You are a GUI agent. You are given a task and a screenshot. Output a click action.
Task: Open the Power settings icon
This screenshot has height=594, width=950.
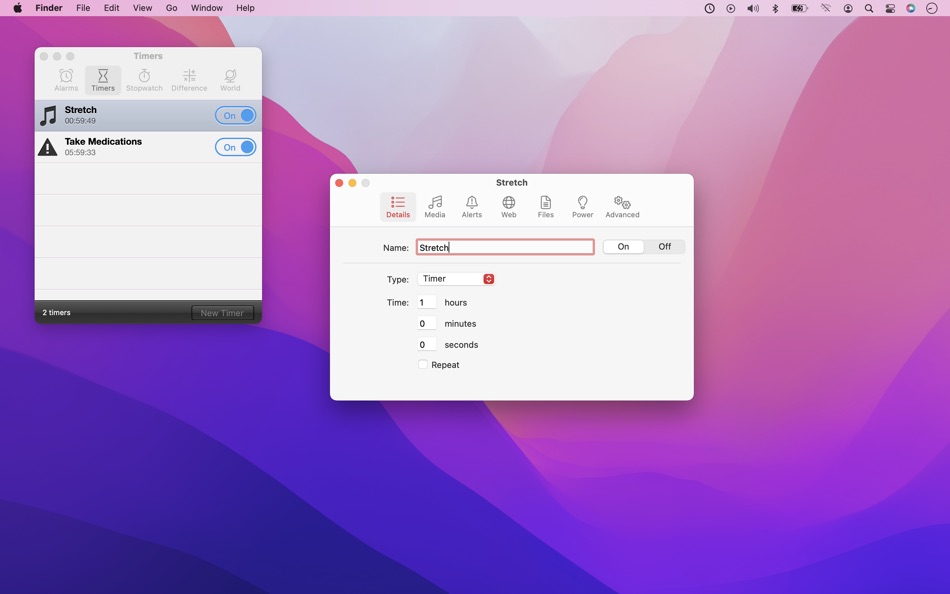[582, 206]
